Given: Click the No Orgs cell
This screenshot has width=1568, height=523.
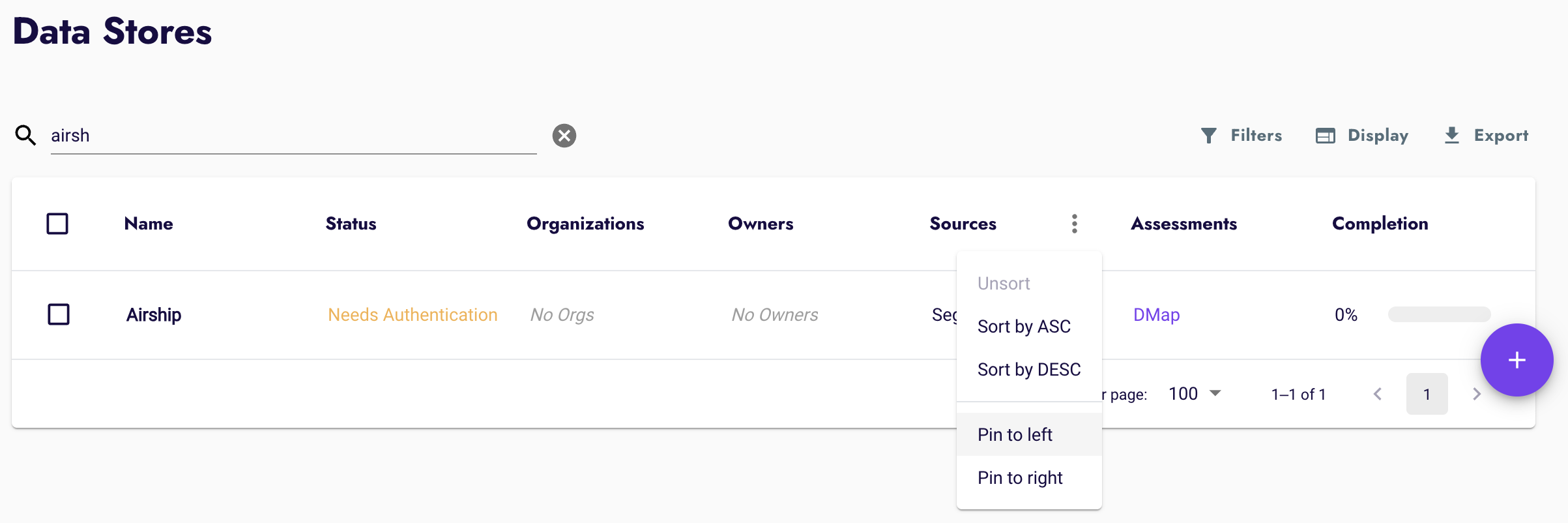Looking at the screenshot, I should 562,315.
